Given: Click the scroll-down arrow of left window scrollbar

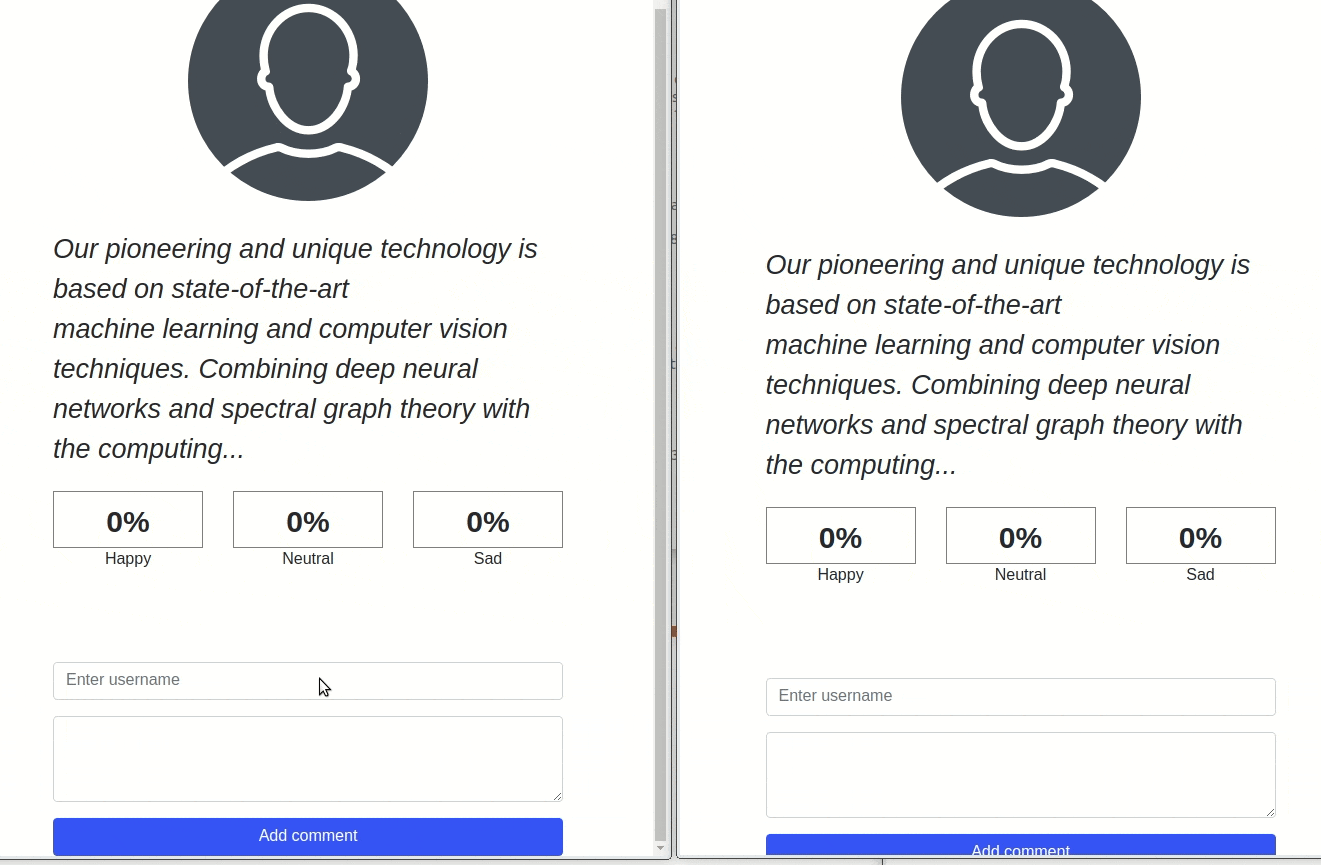Looking at the screenshot, I should pyautogui.click(x=660, y=849).
